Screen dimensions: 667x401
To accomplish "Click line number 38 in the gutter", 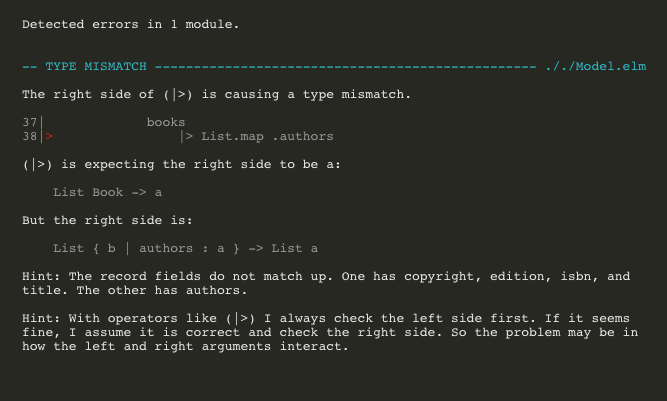I will point(30,136).
